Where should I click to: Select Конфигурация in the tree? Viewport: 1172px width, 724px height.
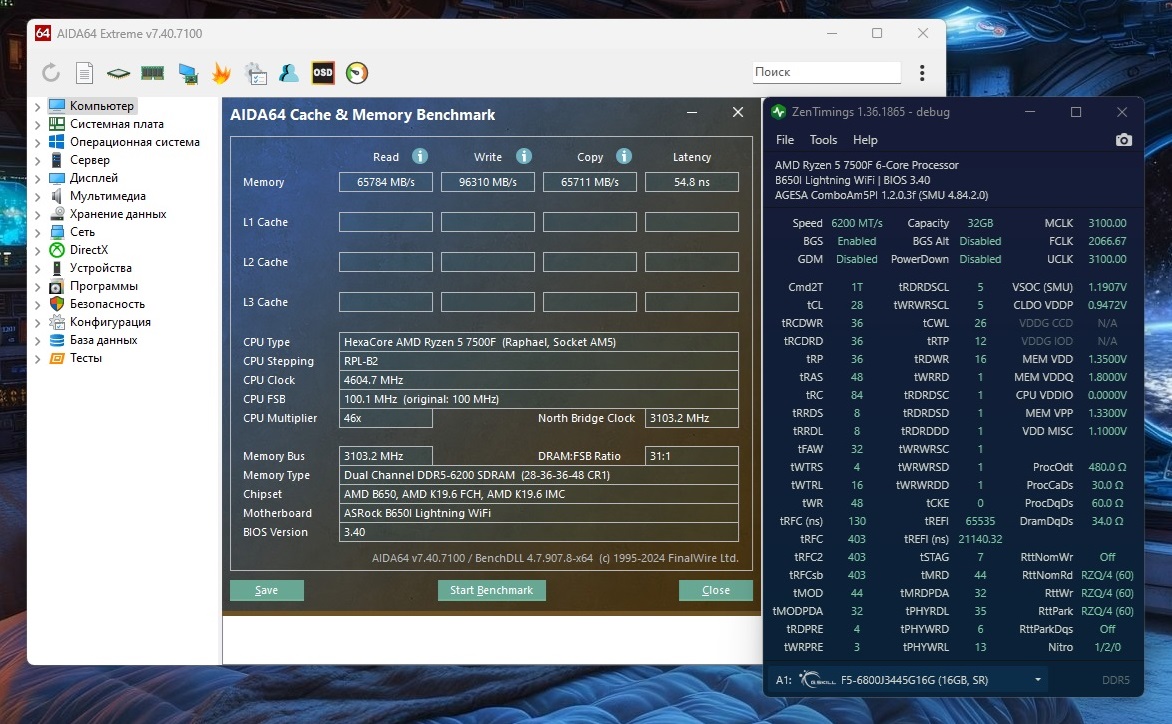[110, 322]
